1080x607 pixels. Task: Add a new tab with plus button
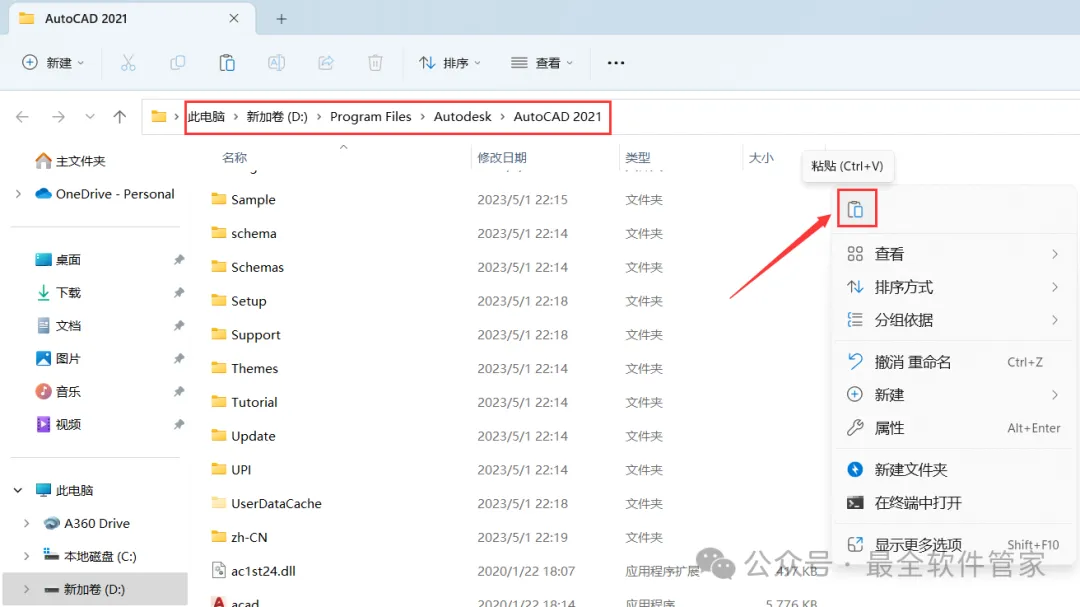281,19
